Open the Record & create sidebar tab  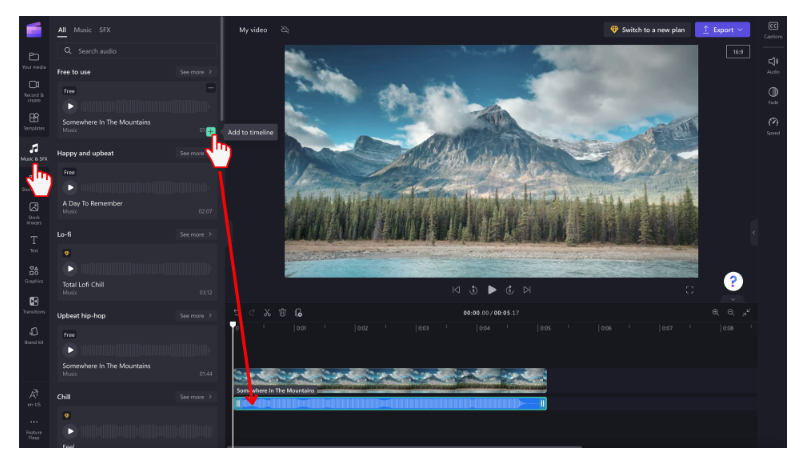[34, 91]
